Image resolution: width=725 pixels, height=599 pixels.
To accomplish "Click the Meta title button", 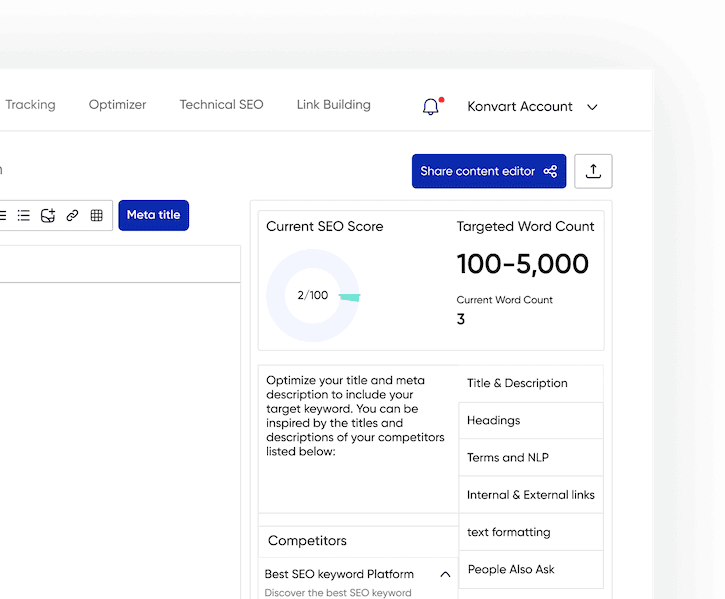I will pos(154,215).
